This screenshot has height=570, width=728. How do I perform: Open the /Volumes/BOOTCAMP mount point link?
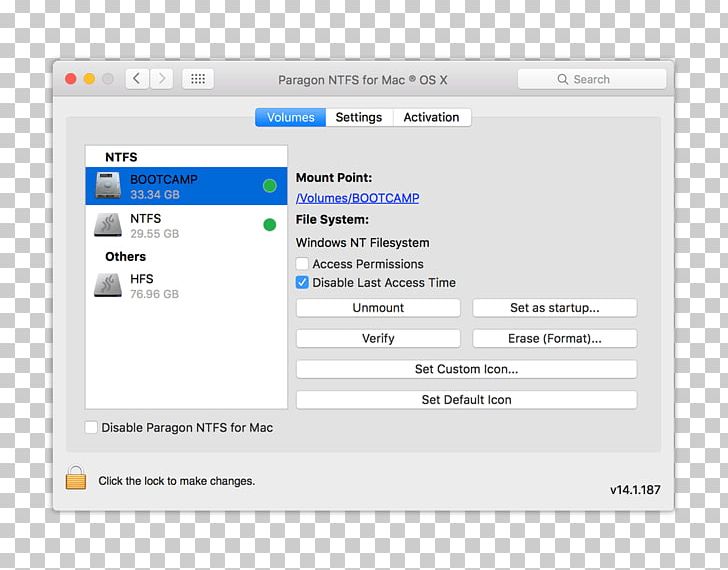pos(358,198)
